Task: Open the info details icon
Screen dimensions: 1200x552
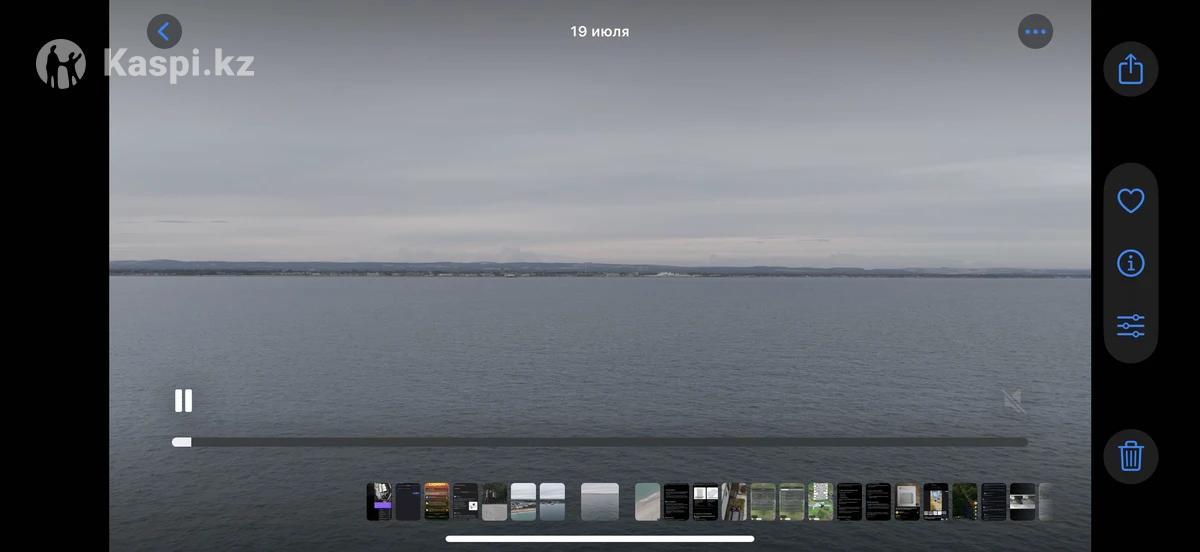Action: [1130, 263]
